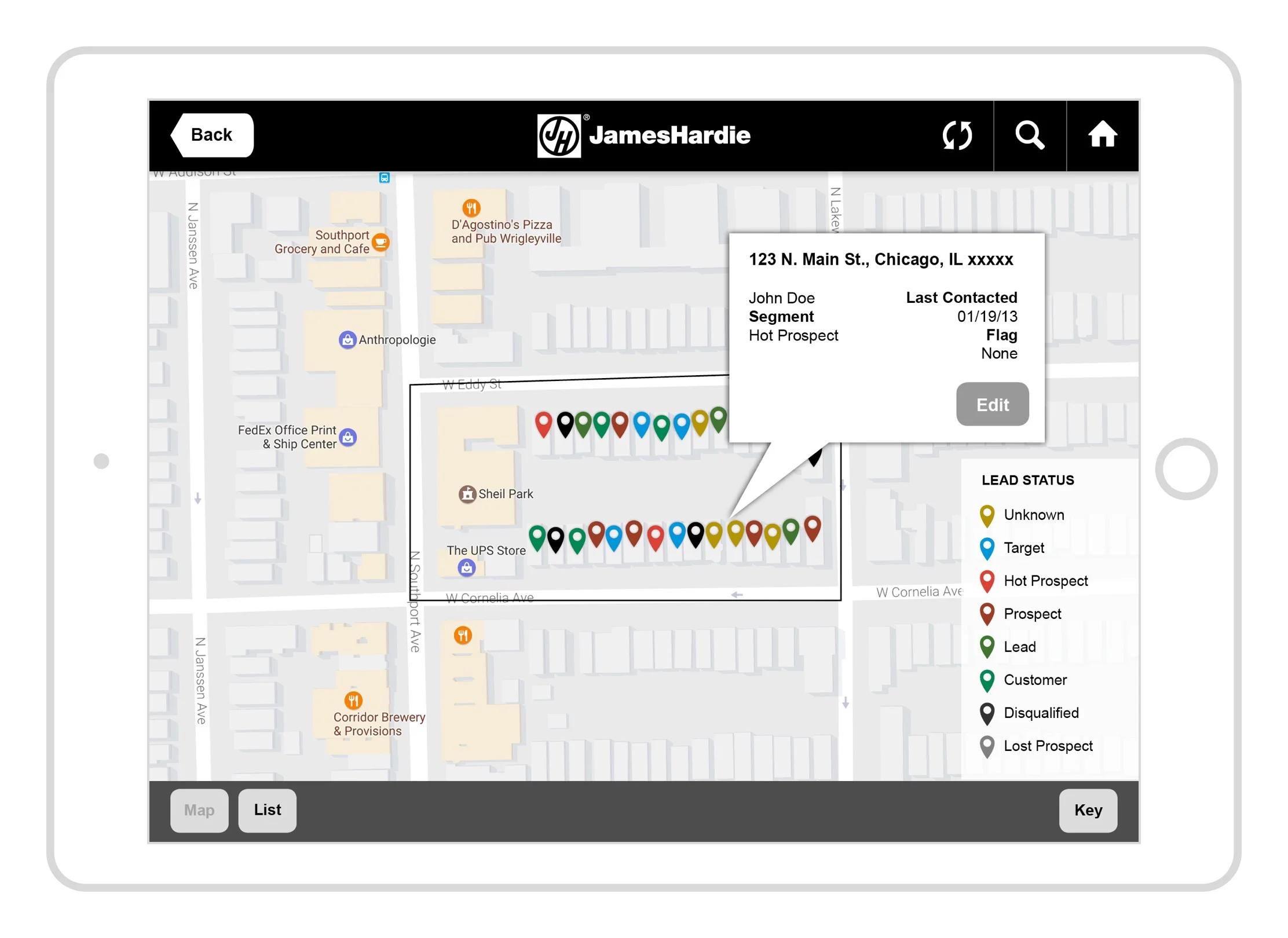Screen dimensions: 1288x938
Task: Click Sheil Park map marker
Action: [x=467, y=494]
